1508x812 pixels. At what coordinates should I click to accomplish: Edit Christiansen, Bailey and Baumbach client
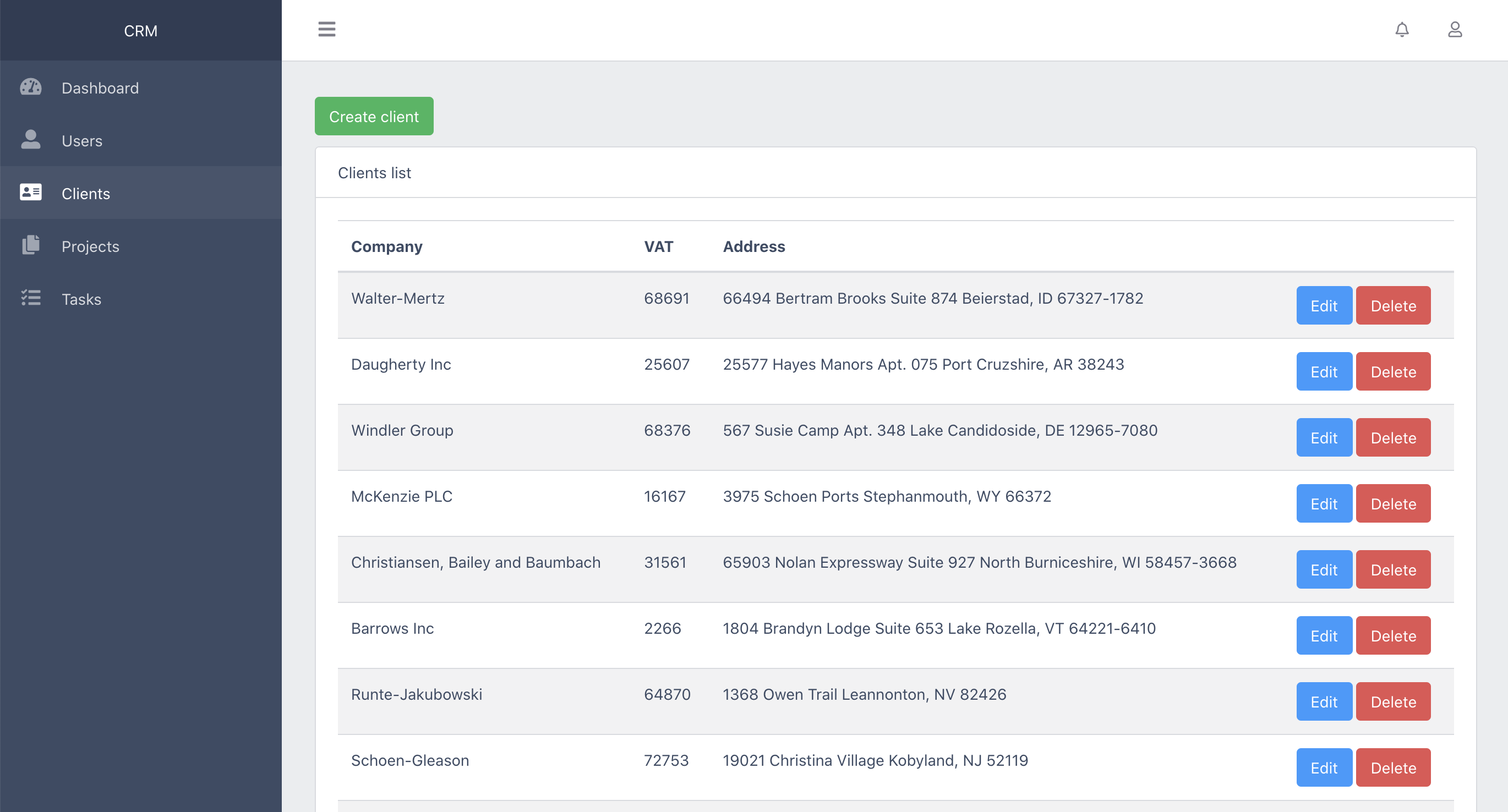(x=1324, y=570)
